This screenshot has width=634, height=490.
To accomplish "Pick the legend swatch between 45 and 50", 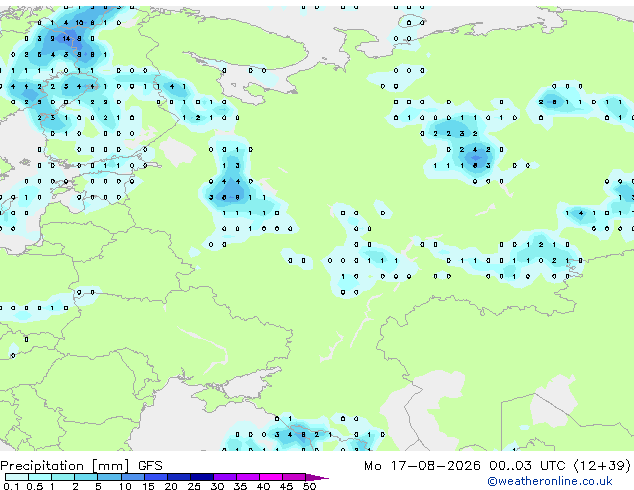I will coord(294,477).
